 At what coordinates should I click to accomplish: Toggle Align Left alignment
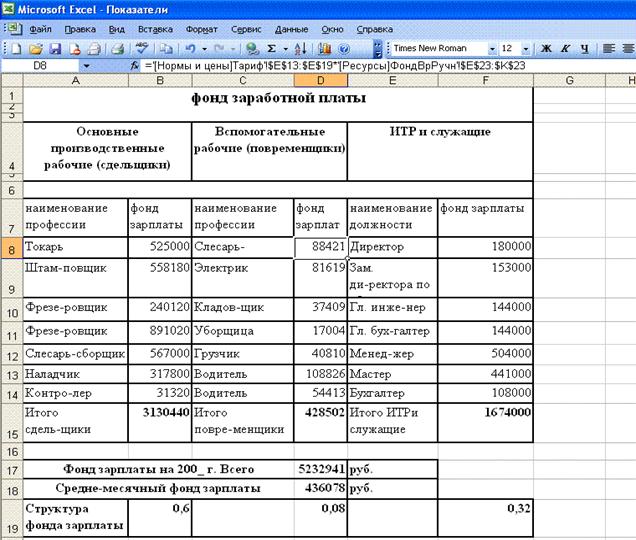coord(609,49)
